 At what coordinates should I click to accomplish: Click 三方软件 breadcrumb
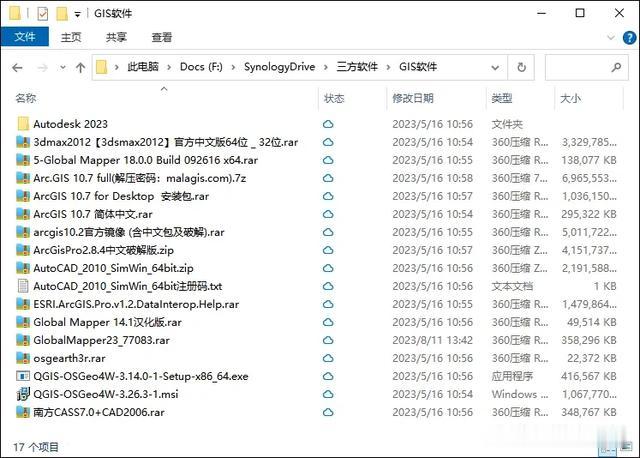357,67
